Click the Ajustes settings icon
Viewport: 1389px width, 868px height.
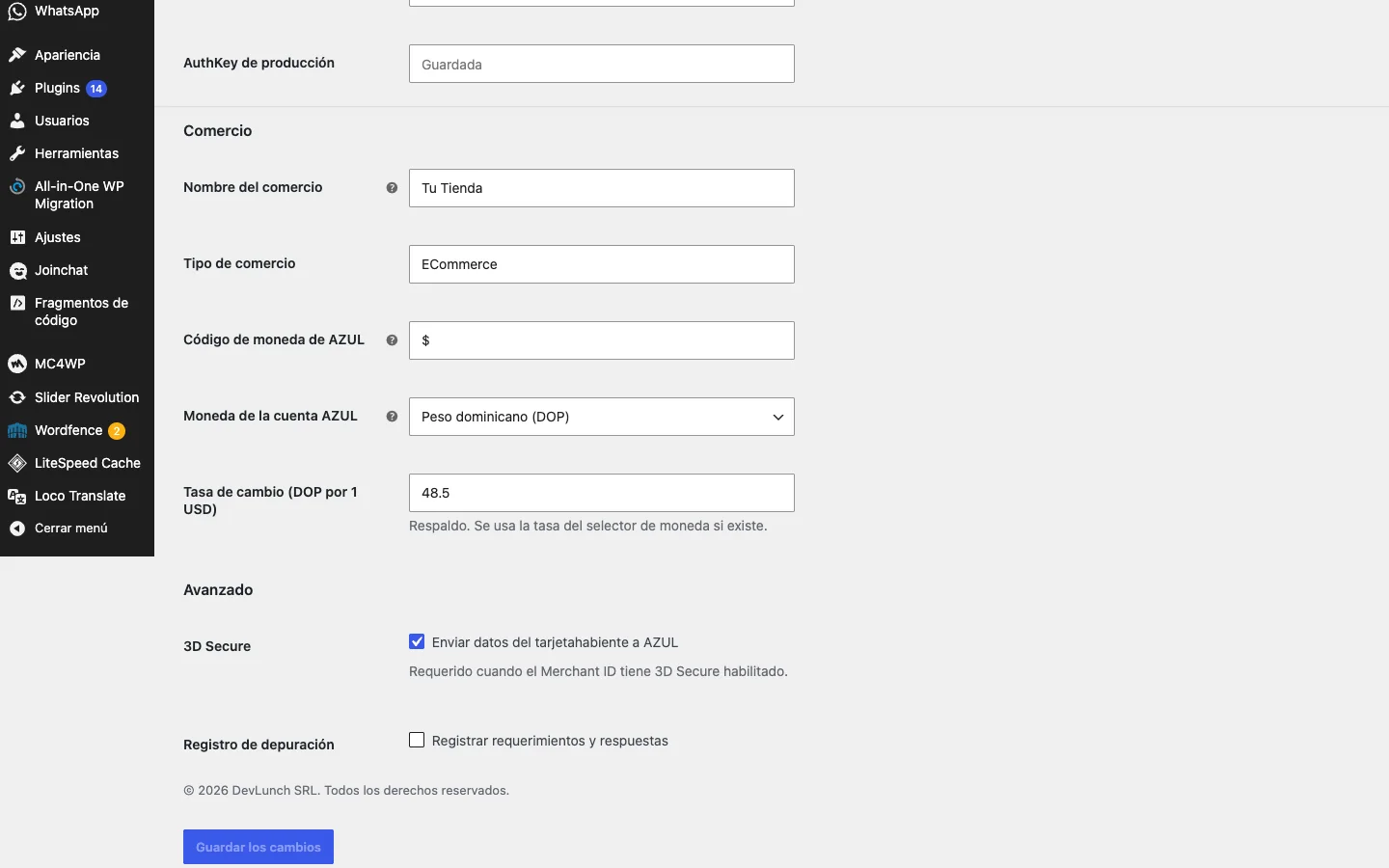[17, 237]
